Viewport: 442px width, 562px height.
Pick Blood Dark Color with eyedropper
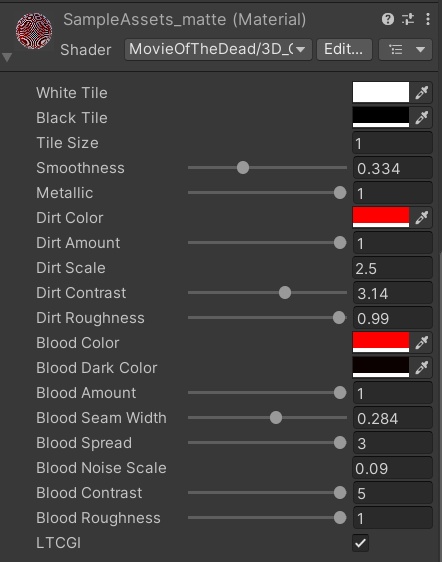pos(422,368)
